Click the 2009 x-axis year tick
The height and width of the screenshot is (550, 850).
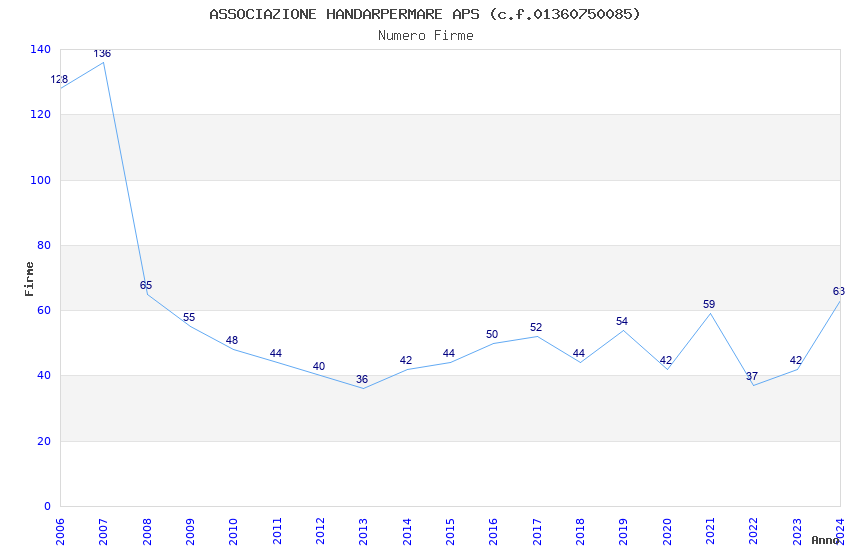tap(190, 532)
